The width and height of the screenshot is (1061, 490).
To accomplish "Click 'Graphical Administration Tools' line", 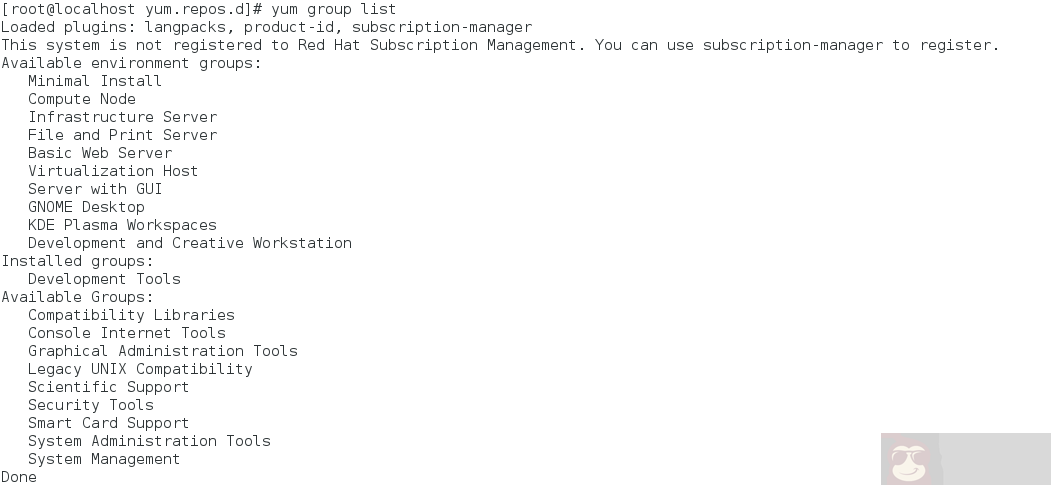I will 162,351.
